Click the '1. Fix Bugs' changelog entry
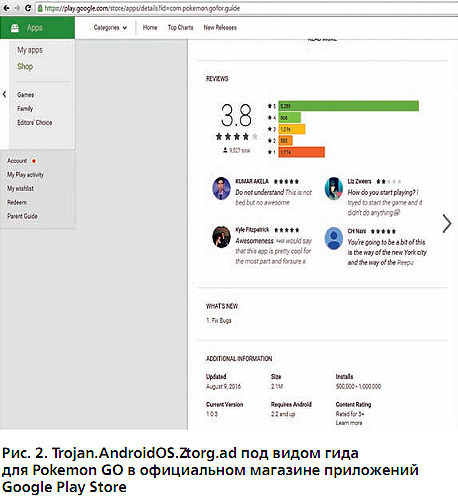Screen dimensions: 458x496 tap(219, 320)
